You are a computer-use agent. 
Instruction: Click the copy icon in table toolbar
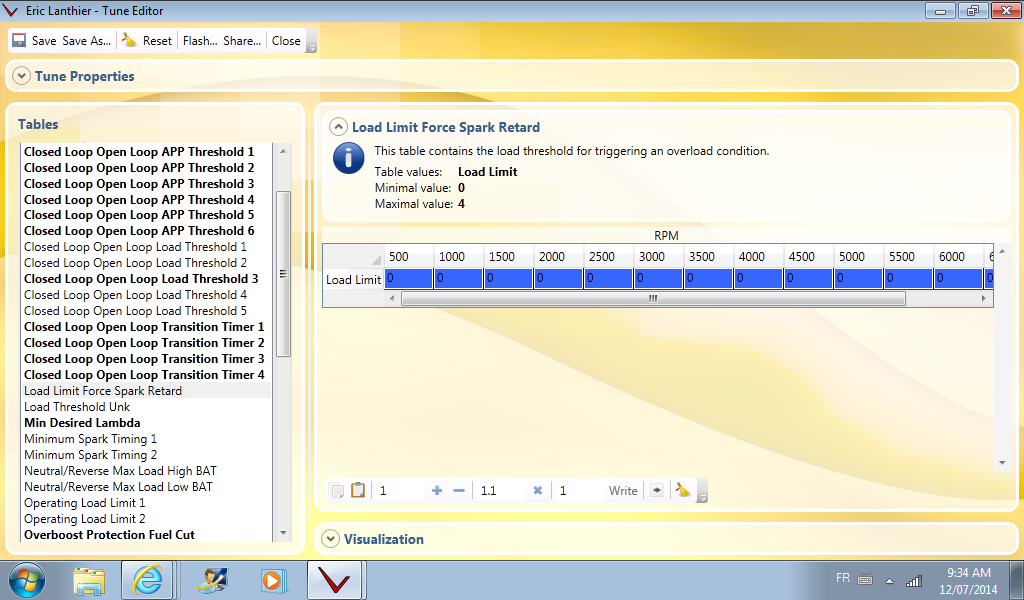pyautogui.click(x=337, y=490)
